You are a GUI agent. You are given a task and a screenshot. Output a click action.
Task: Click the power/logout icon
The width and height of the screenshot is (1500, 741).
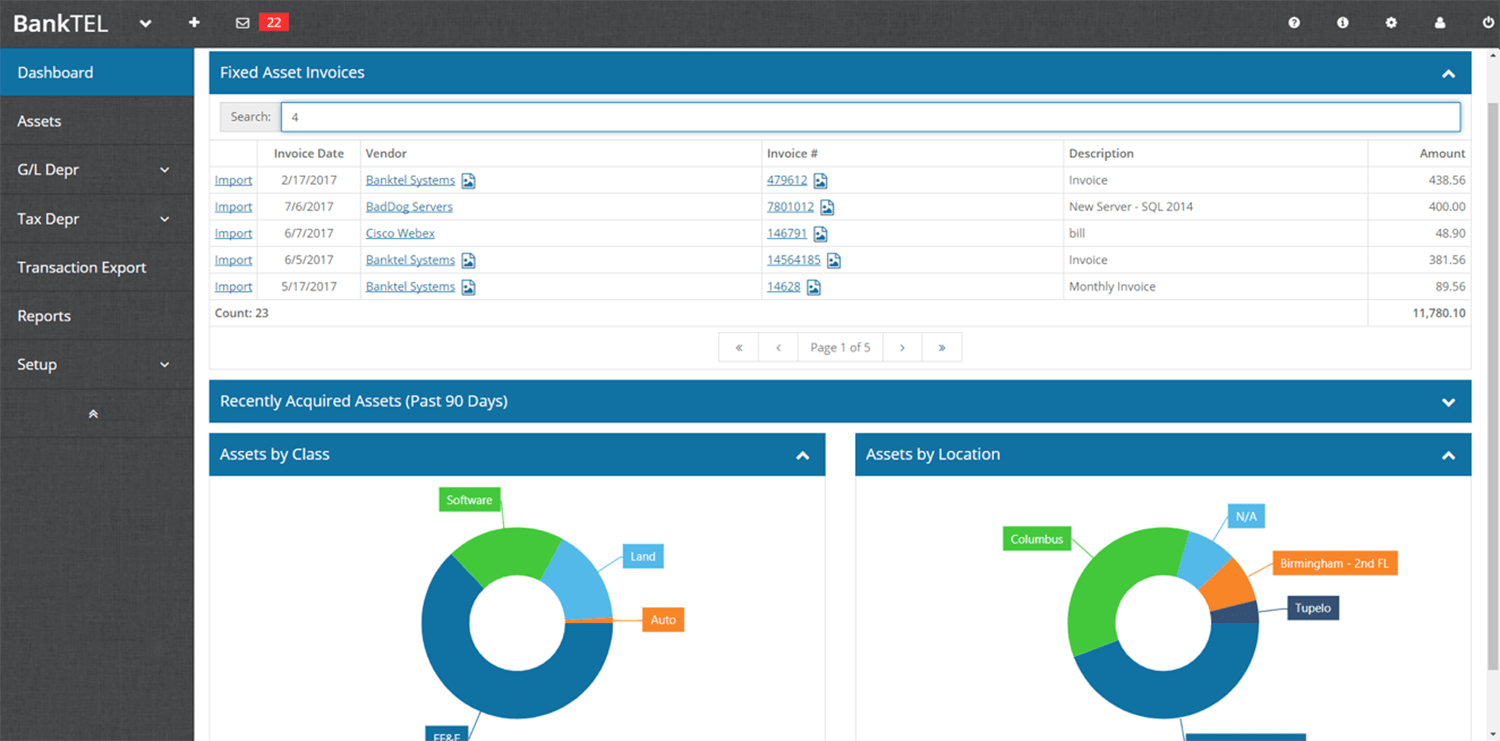coord(1487,22)
